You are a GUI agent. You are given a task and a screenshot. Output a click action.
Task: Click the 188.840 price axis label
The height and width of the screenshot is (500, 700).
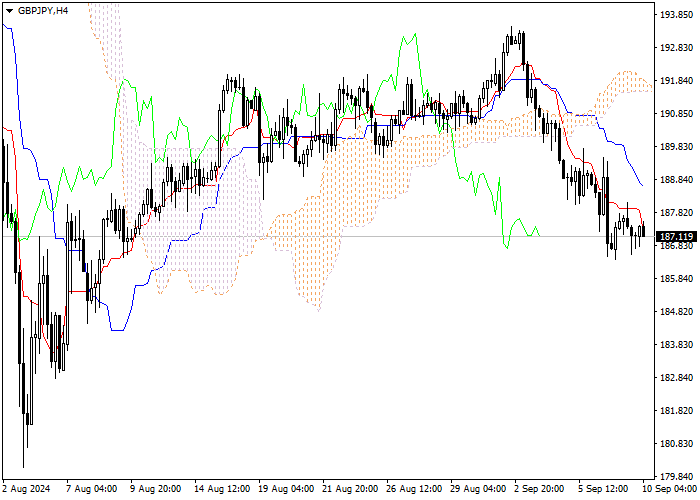tap(676, 180)
